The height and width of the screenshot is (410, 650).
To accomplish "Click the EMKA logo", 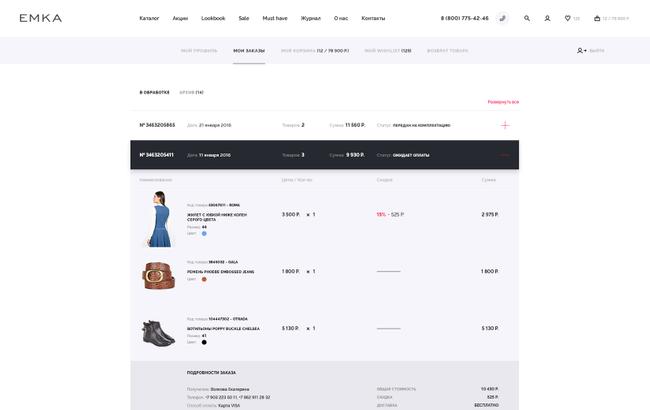I will (41, 18).
